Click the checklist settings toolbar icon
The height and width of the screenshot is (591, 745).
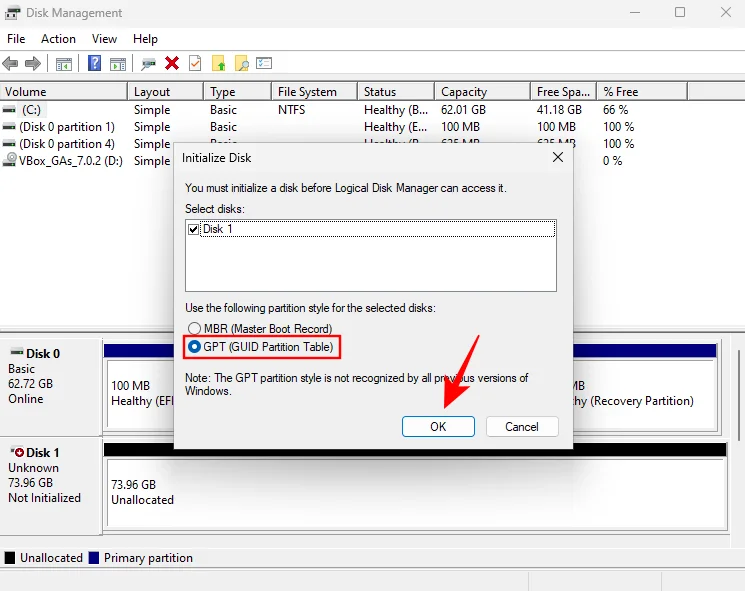point(264,63)
